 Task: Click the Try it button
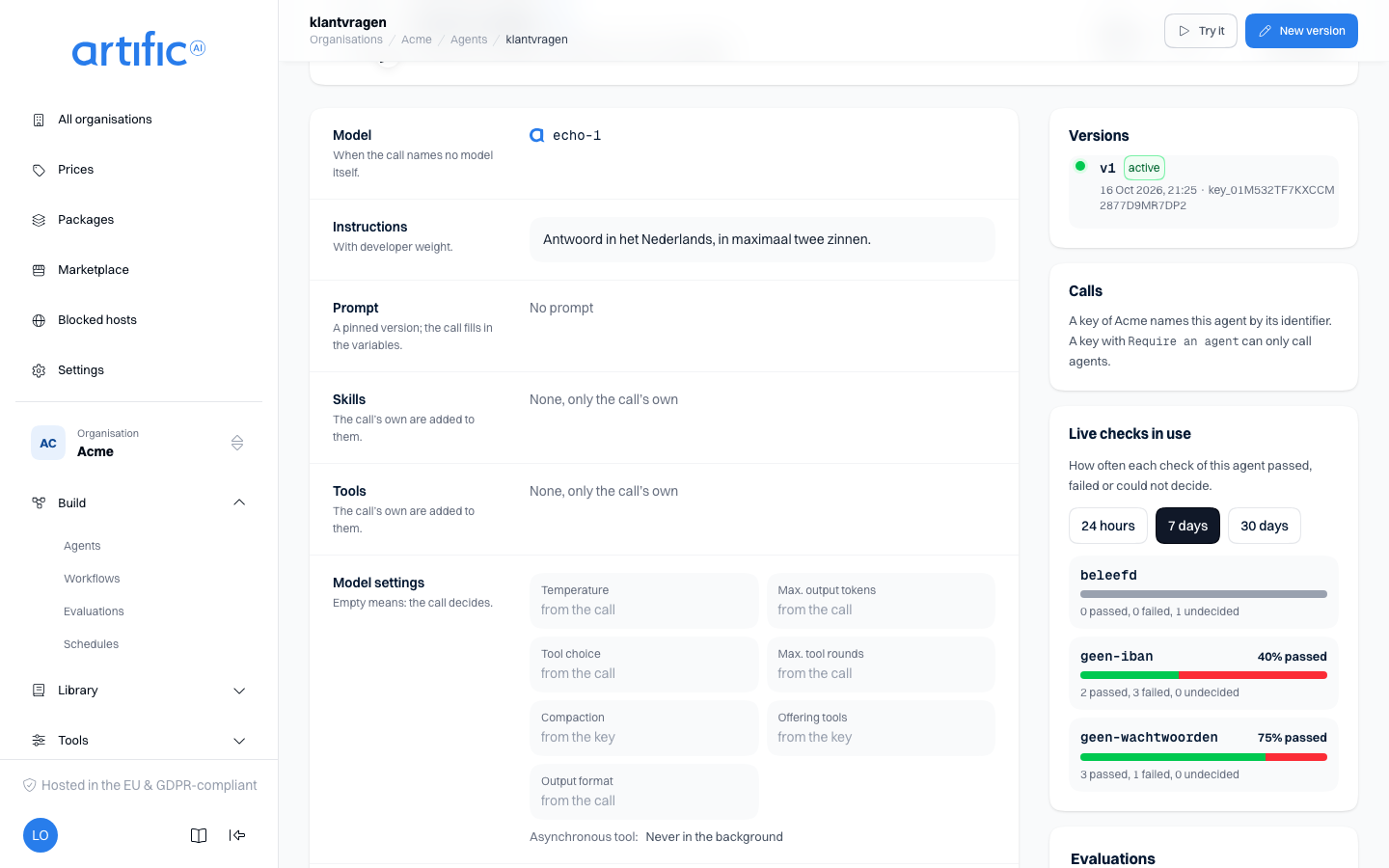click(1201, 31)
